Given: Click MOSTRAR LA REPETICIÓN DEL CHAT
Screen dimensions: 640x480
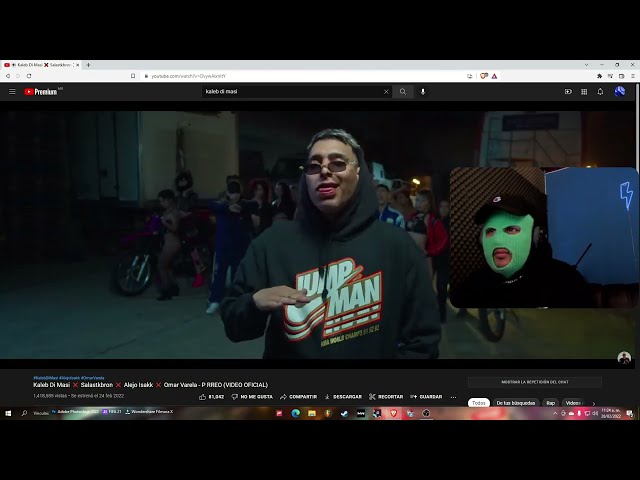Looking at the screenshot, I should [x=535, y=382].
